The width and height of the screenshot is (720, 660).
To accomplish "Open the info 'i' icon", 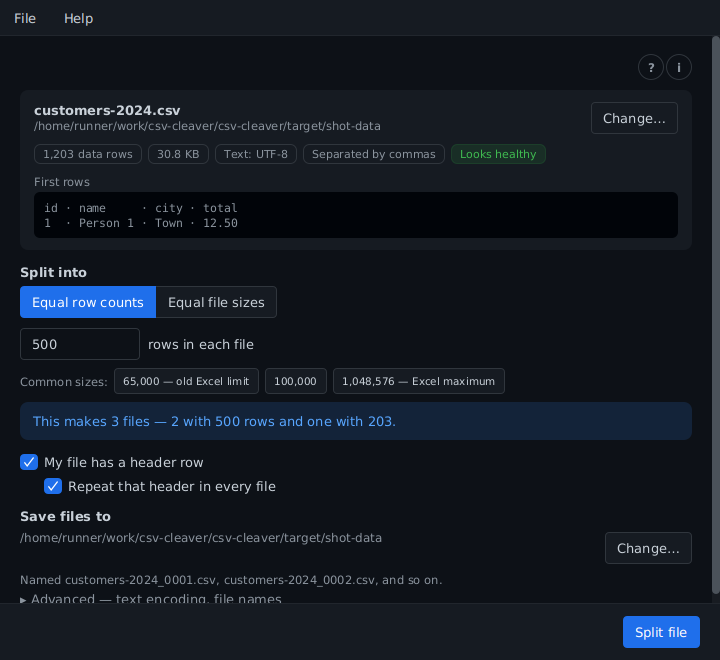I will point(679,68).
